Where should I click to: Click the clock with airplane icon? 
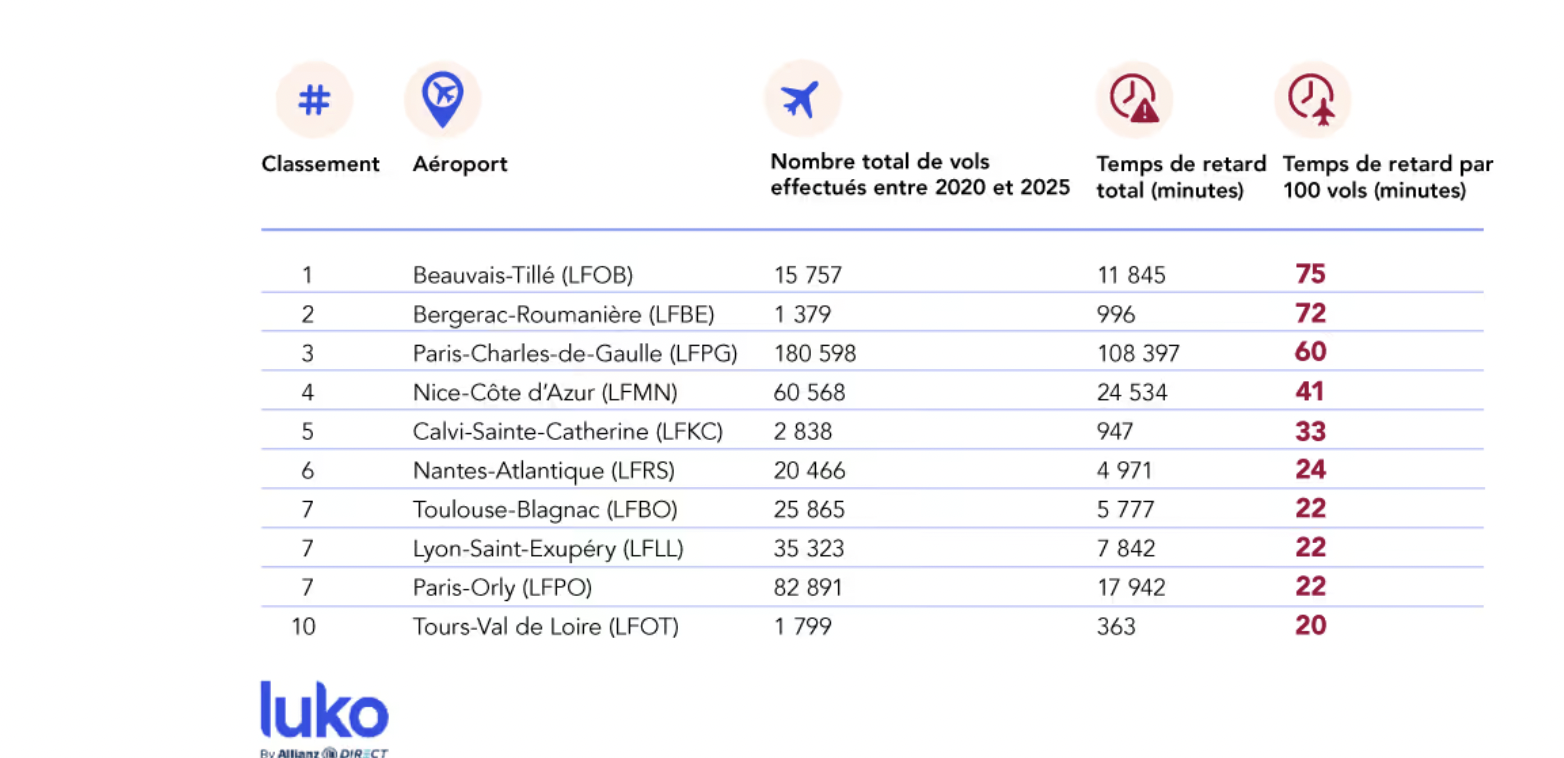tap(1311, 99)
